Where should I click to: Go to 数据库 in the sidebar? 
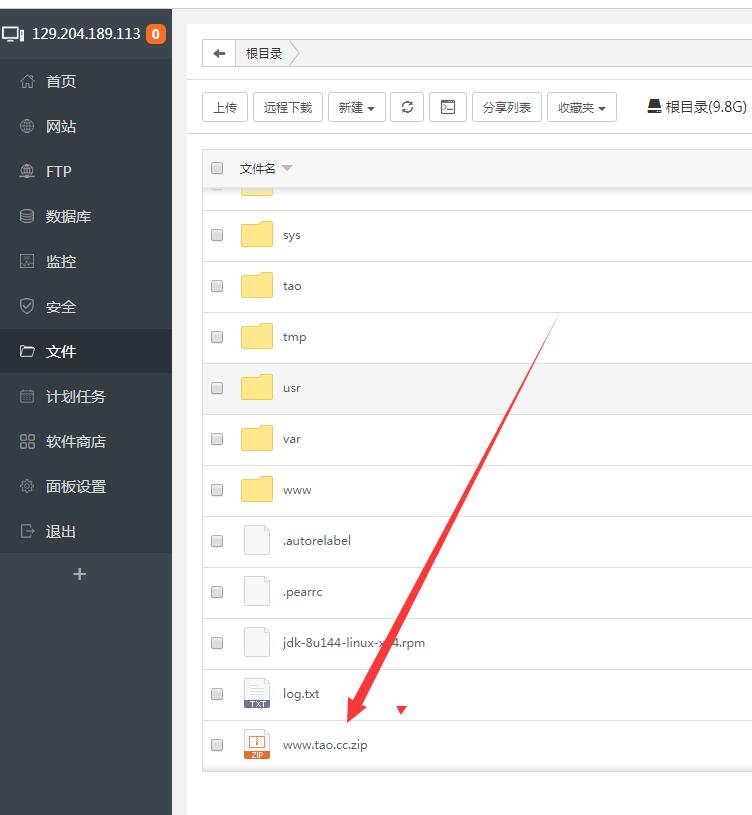point(68,216)
